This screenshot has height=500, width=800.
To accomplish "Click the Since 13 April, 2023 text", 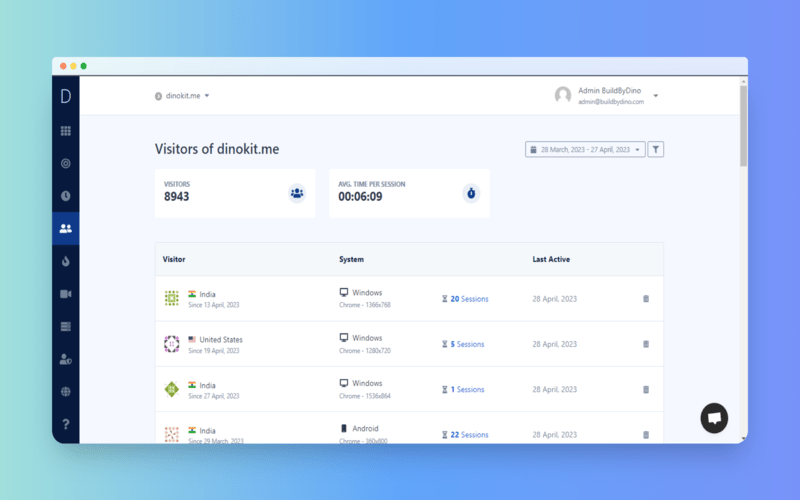I will tap(214, 305).
